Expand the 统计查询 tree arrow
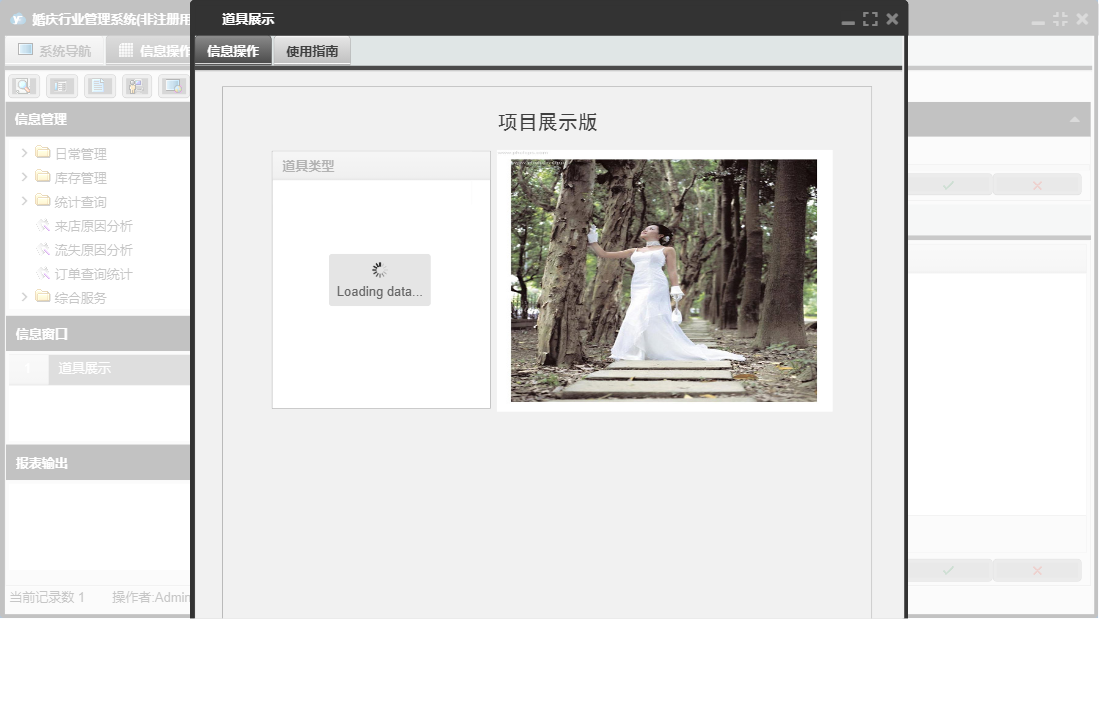The width and height of the screenshot is (1099, 705). [x=24, y=201]
